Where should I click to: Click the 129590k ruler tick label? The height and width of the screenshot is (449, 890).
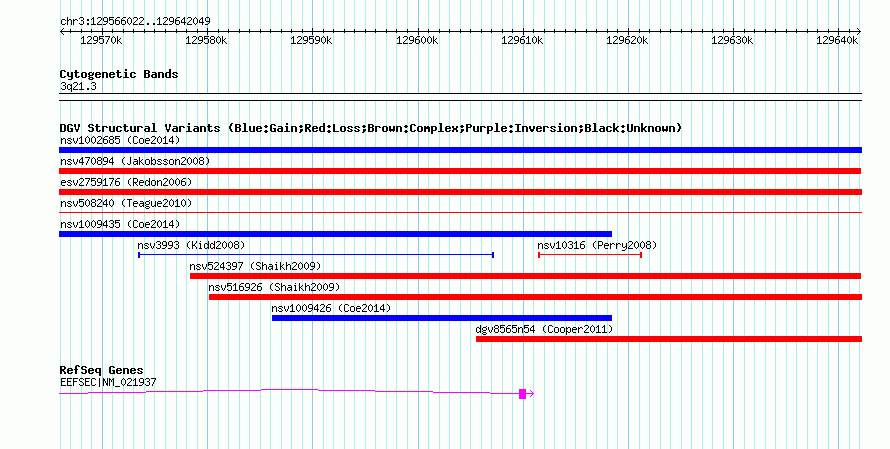click(311, 40)
